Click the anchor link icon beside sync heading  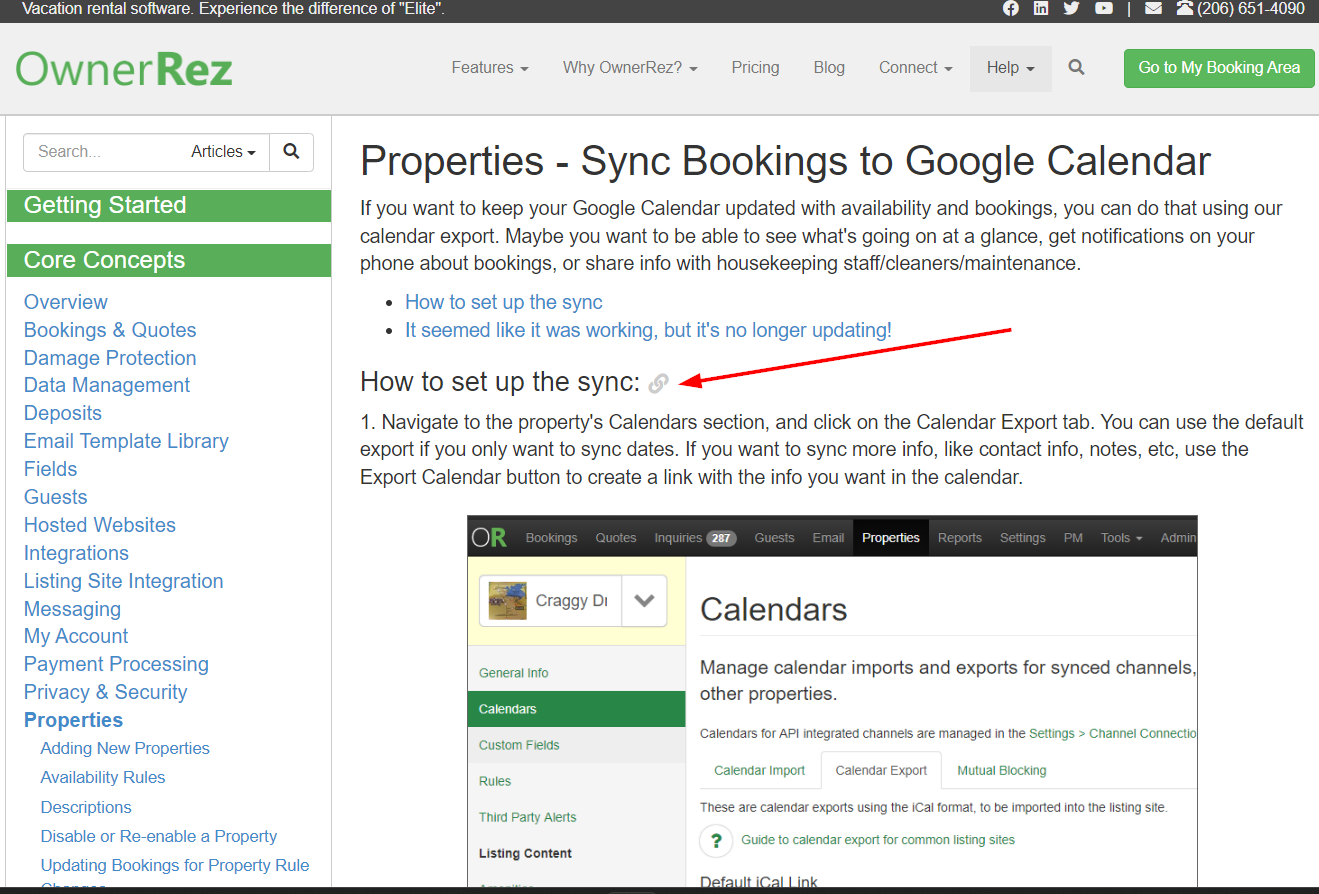tap(658, 383)
